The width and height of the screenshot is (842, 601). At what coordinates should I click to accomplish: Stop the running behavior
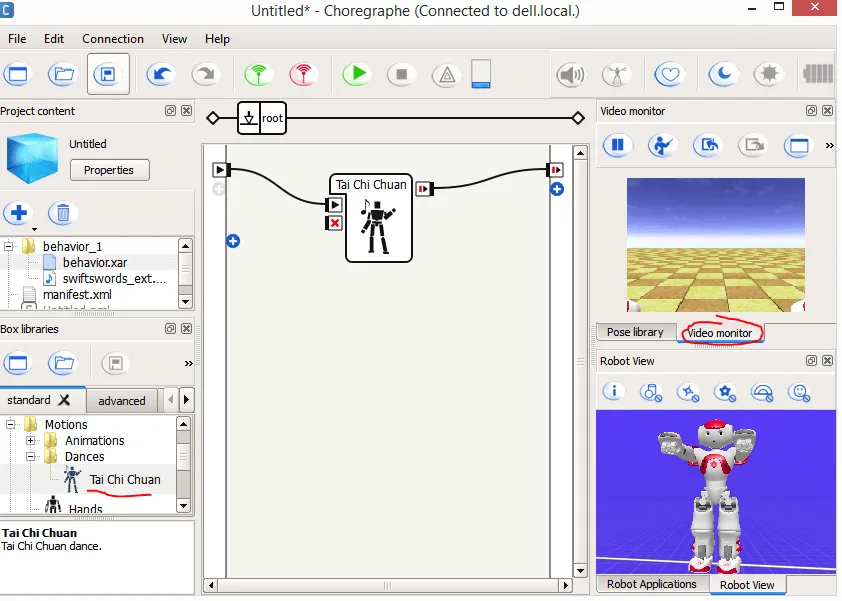(x=402, y=74)
